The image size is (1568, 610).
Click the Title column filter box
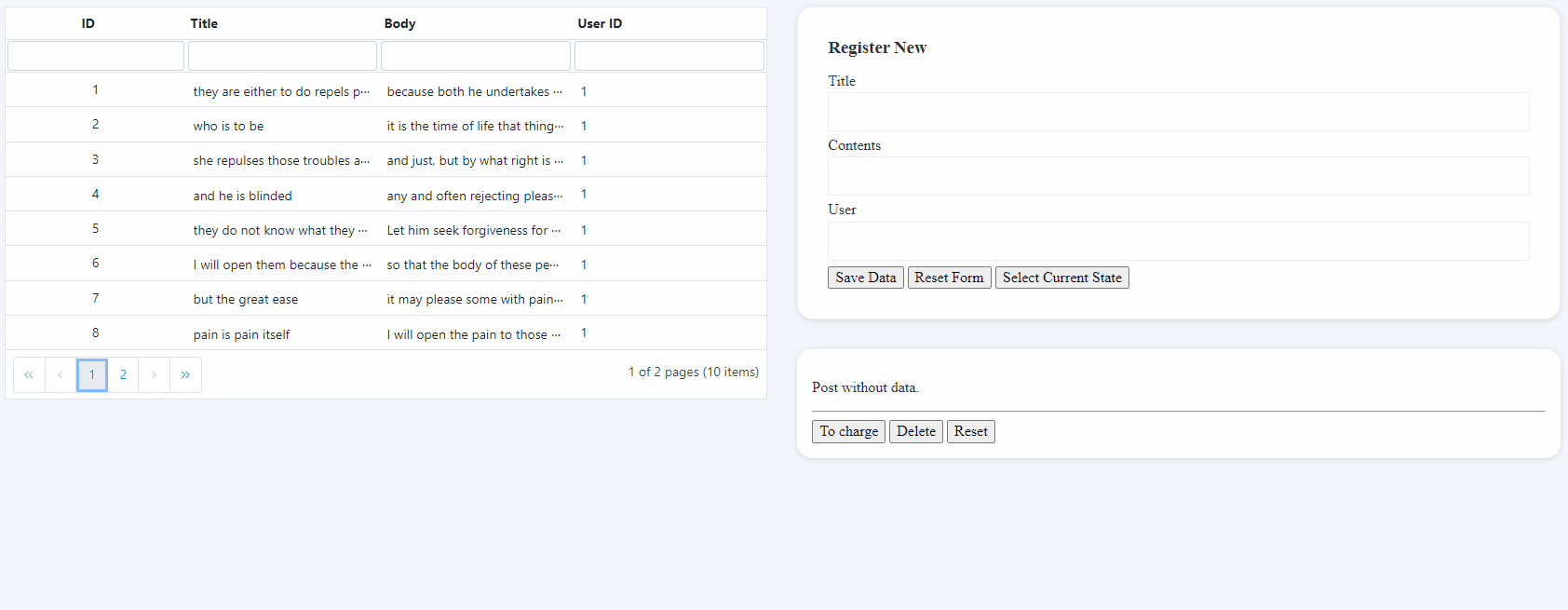pyautogui.click(x=282, y=56)
